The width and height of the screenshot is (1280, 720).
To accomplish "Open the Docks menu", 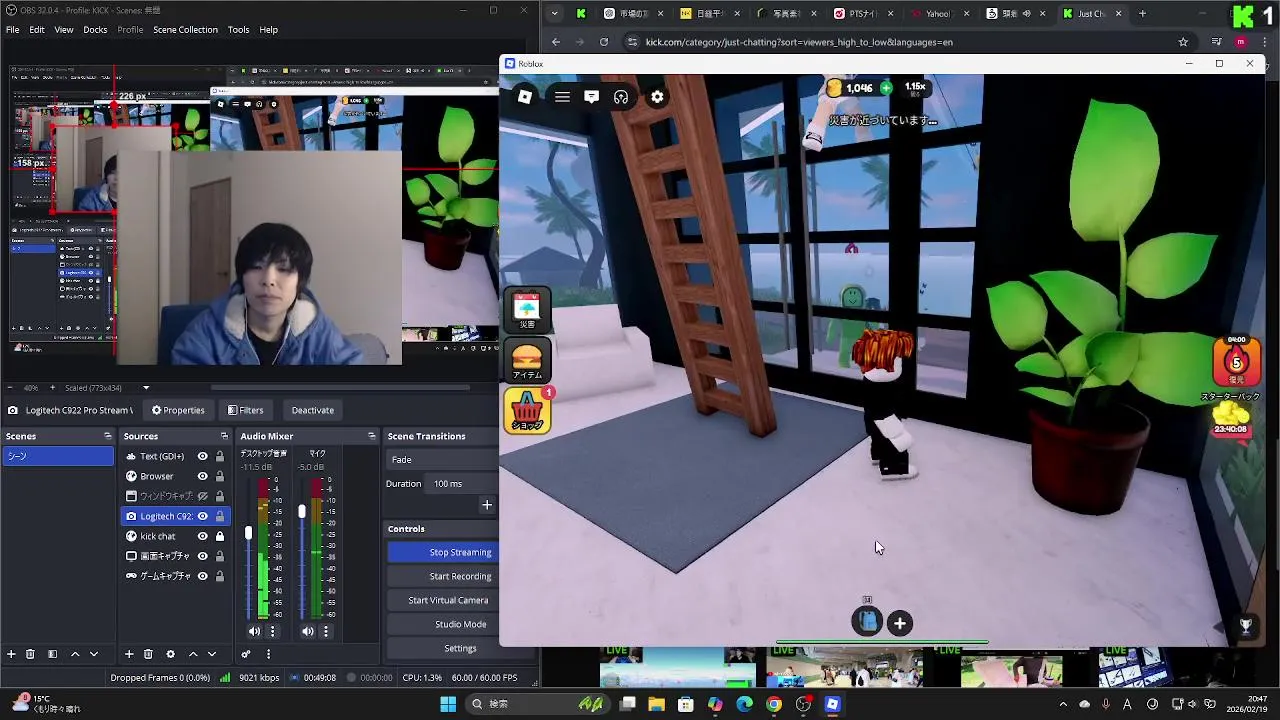I will pyautogui.click(x=95, y=30).
